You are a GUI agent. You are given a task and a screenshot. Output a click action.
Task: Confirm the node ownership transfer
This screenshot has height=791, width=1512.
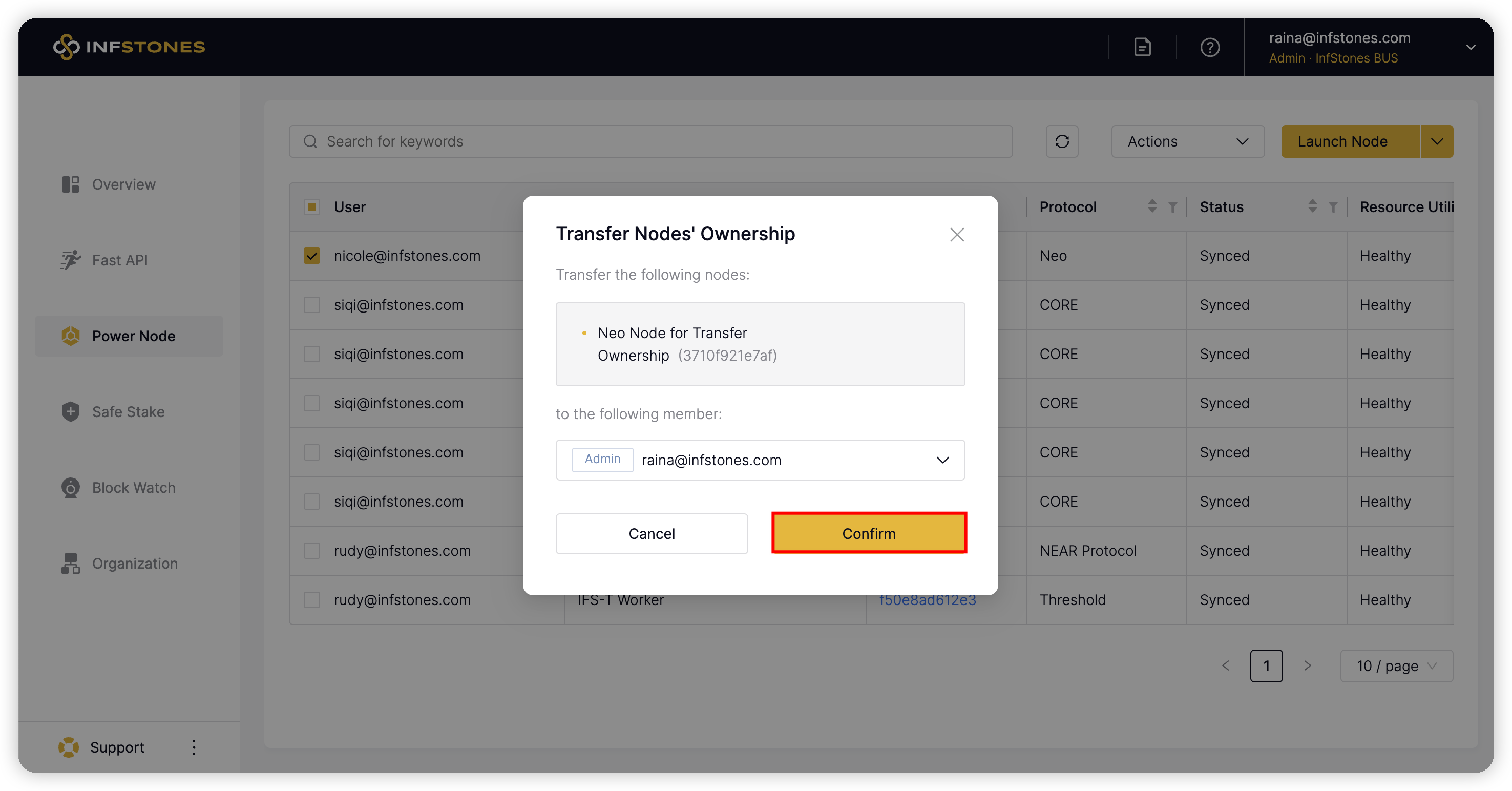(868, 533)
